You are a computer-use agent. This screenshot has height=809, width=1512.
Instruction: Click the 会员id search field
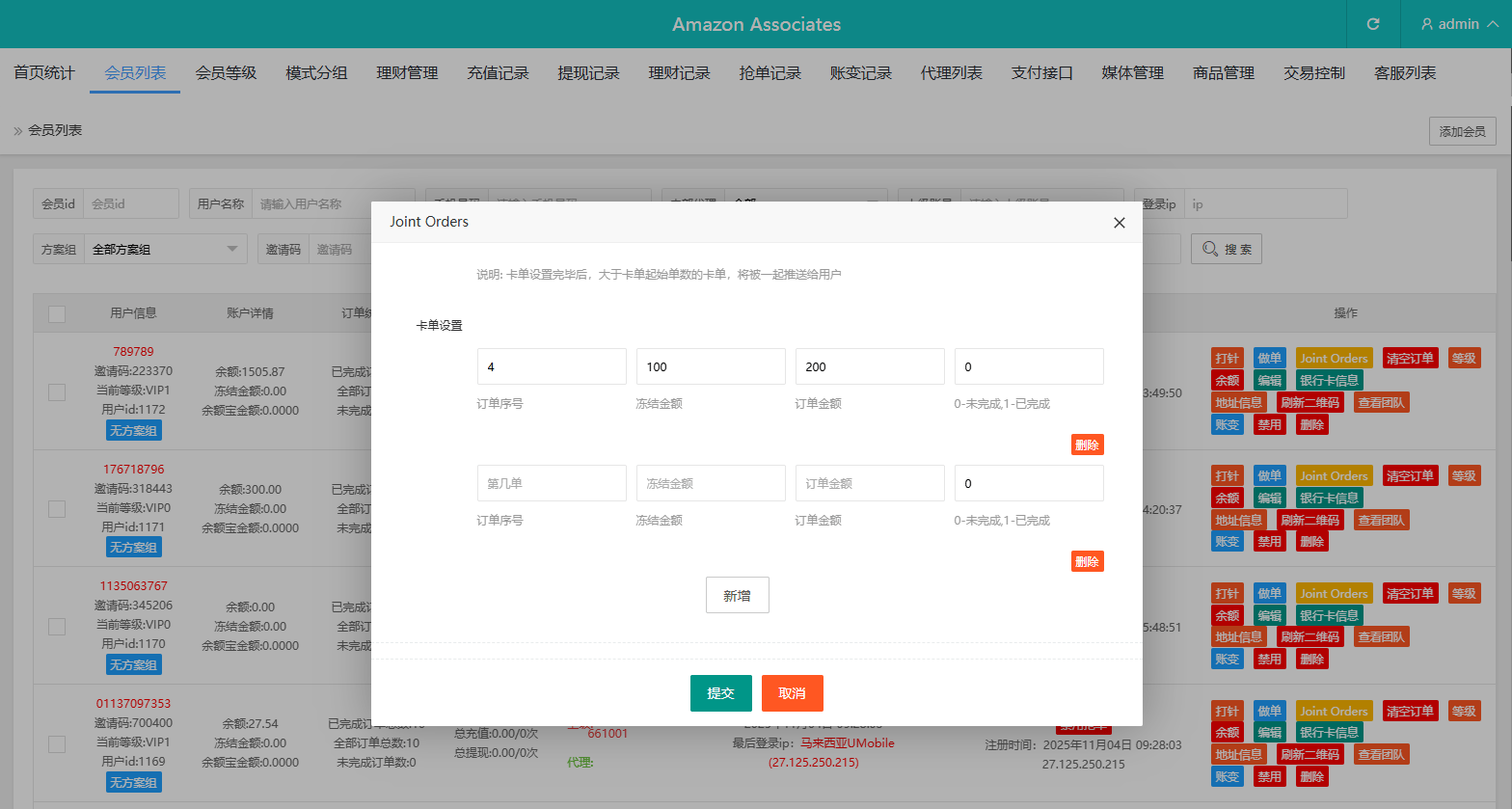point(130,204)
